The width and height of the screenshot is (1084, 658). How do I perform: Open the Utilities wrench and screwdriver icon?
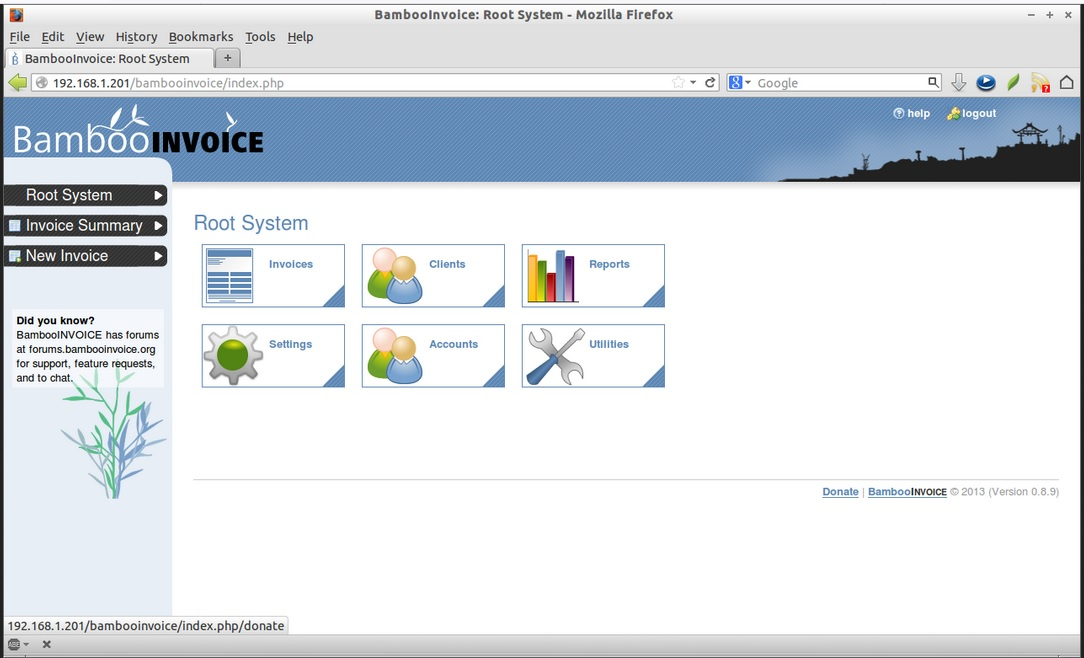pyautogui.click(x=555, y=356)
